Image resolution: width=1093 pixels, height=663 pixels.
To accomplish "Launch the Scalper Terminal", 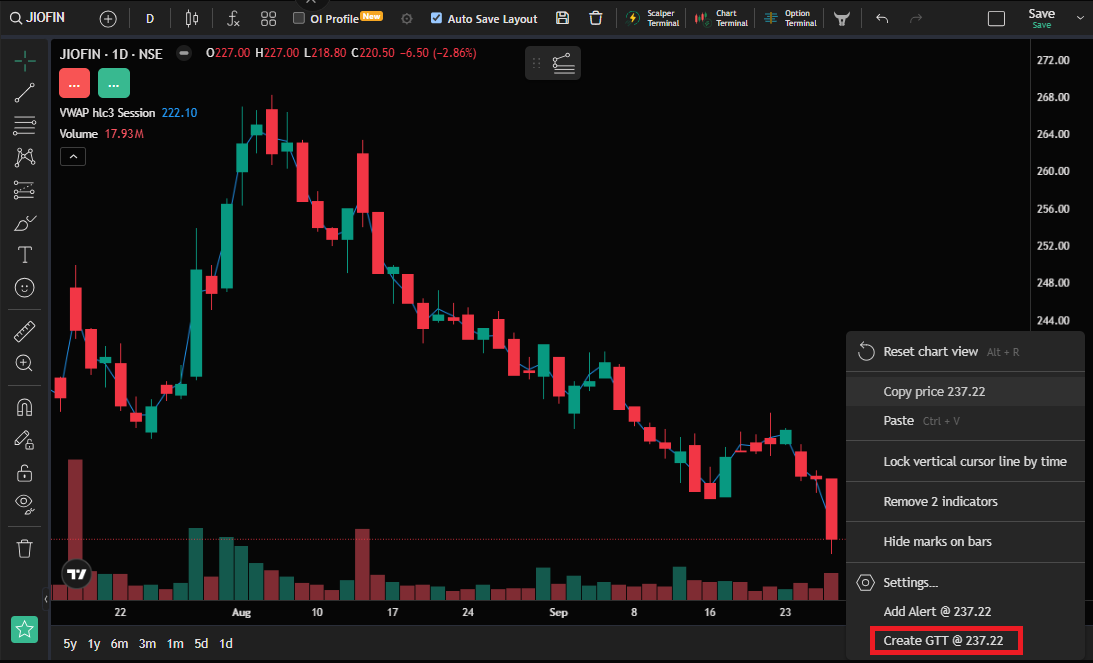I will (x=652, y=18).
